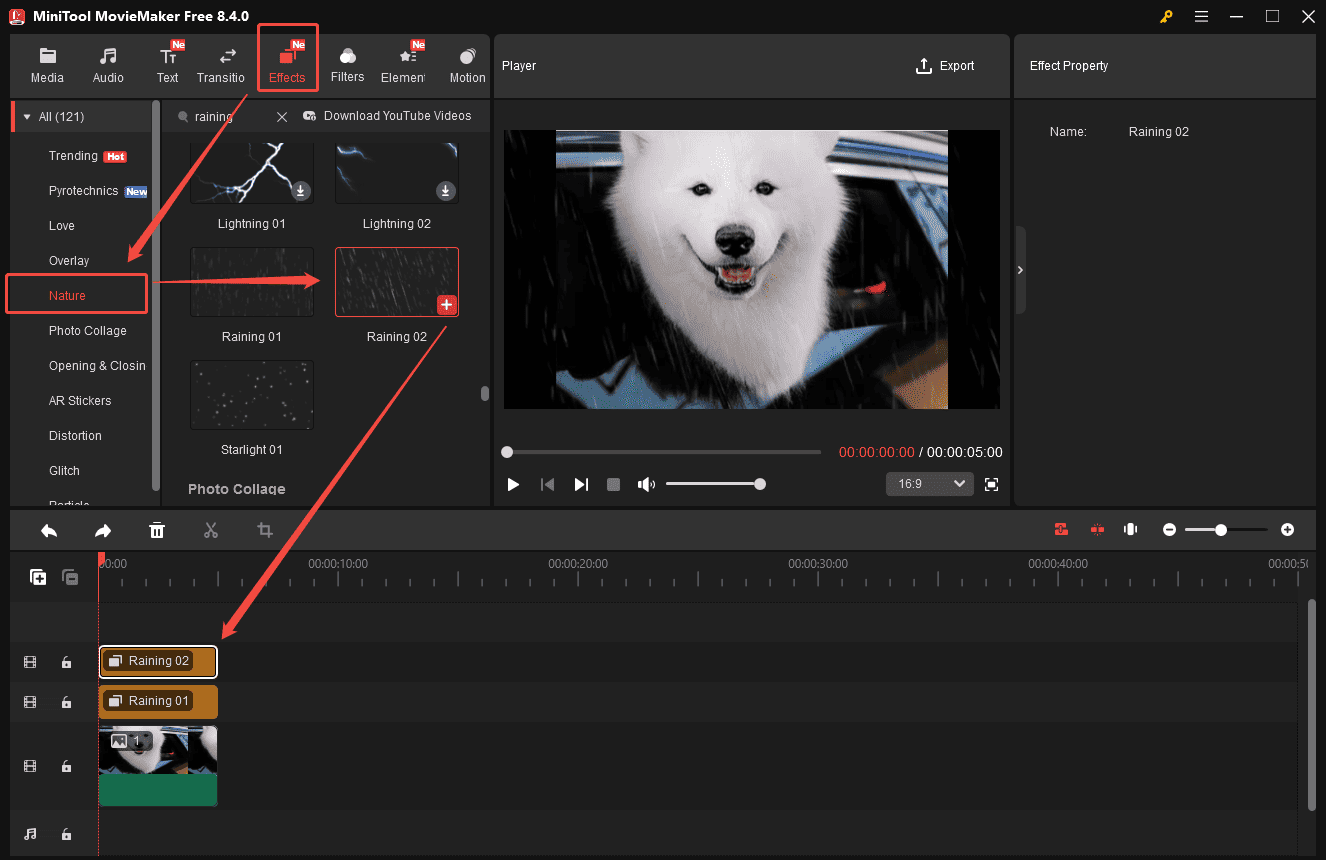Add a new track to the timeline
The height and width of the screenshot is (860, 1326).
[x=37, y=577]
